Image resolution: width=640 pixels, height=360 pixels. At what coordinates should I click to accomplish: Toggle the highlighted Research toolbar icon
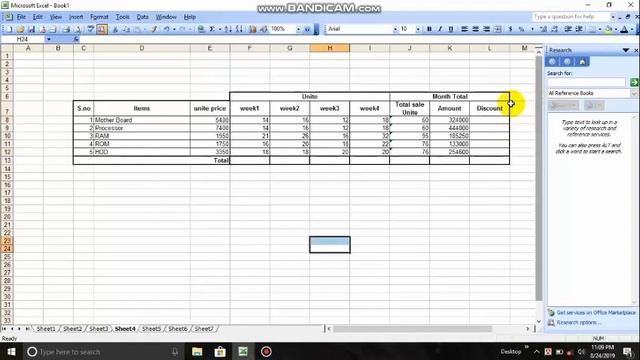click(x=102, y=29)
